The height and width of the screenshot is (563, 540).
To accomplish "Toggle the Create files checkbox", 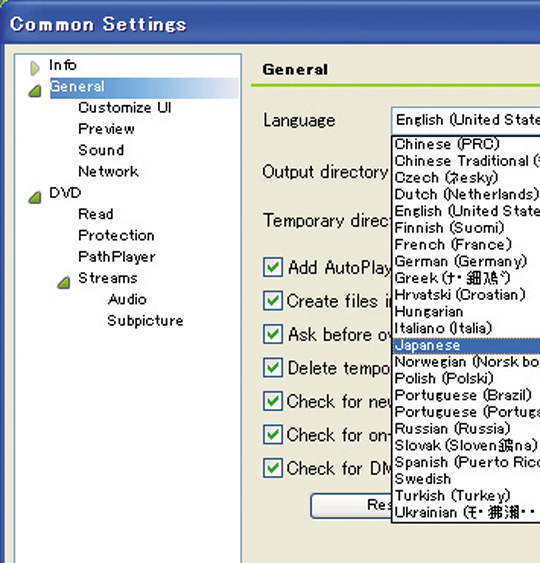I will (273, 301).
